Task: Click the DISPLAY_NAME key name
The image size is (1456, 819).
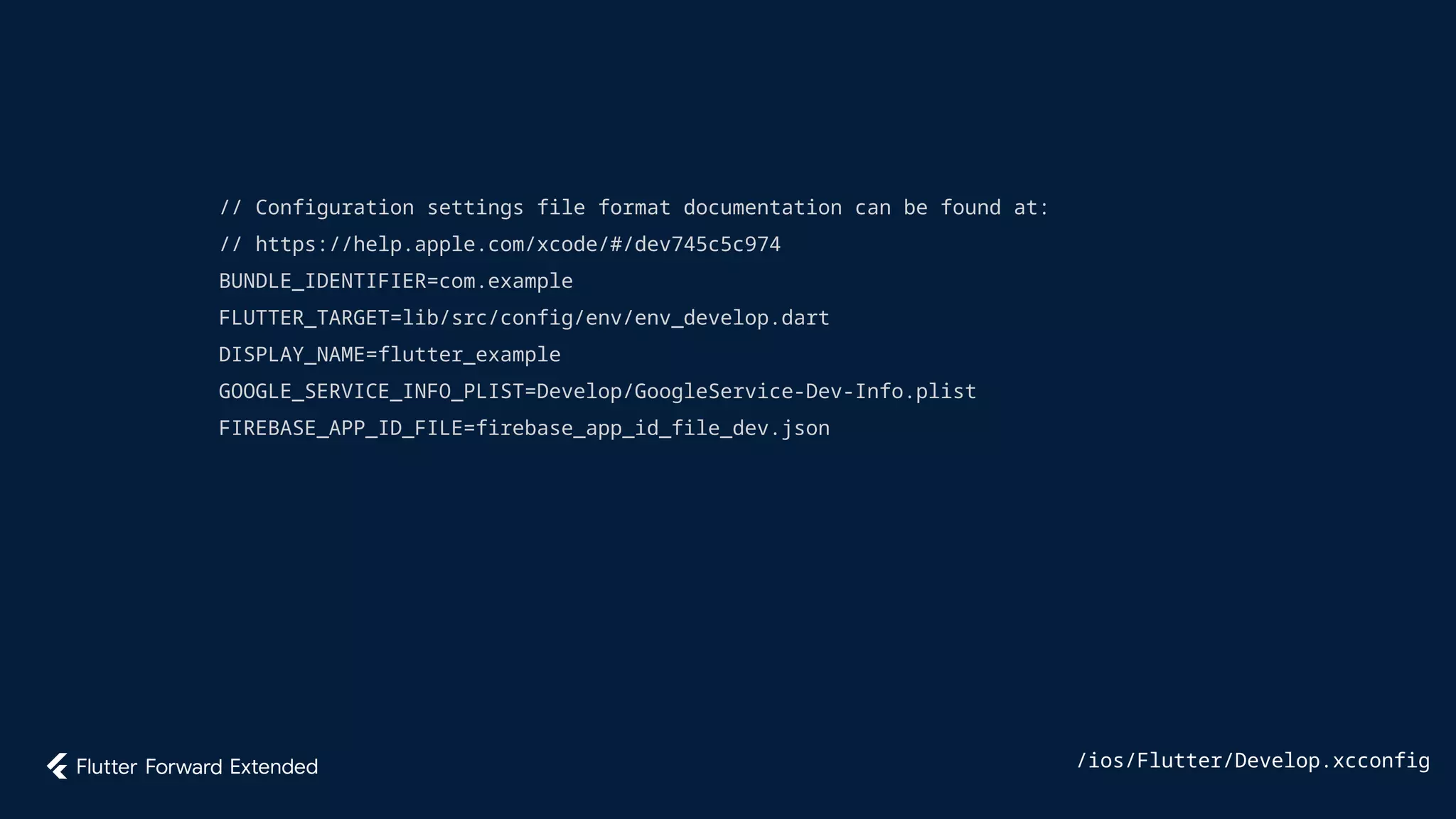Action: (x=291, y=355)
